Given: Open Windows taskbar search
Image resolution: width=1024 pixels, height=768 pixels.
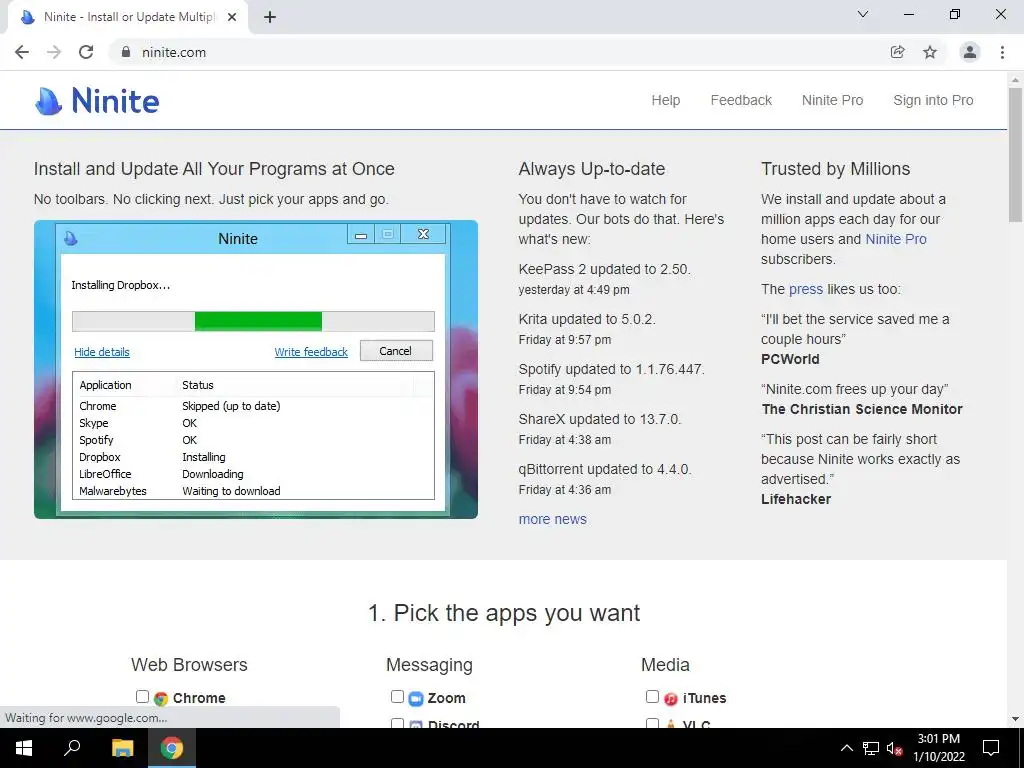Looking at the screenshot, I should tap(72, 748).
